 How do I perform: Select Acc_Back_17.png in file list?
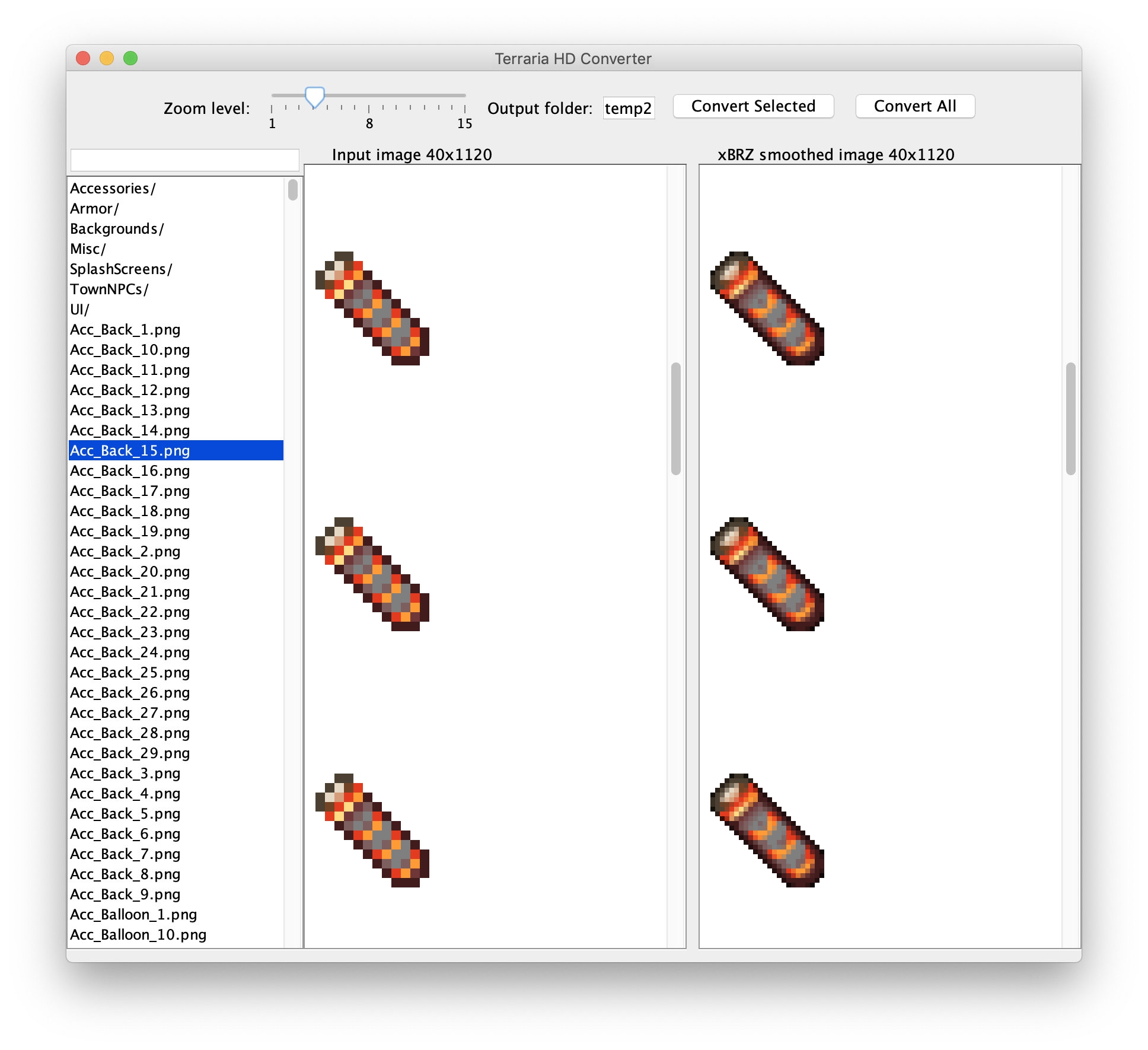(x=176, y=491)
